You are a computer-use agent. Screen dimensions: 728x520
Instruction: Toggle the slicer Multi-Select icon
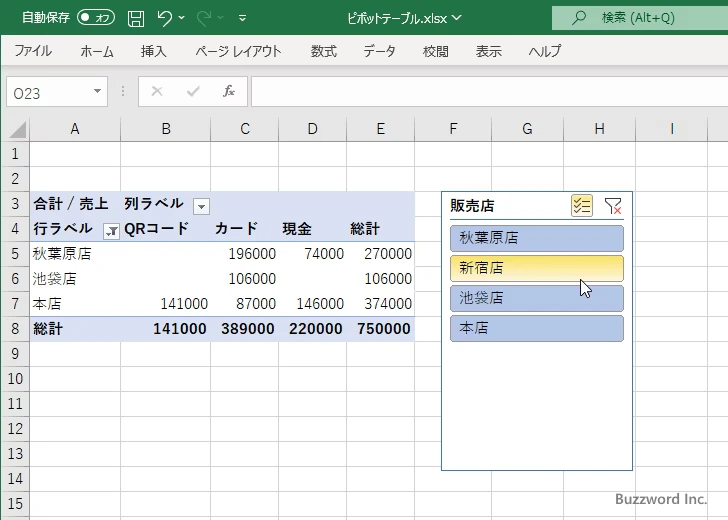point(582,206)
